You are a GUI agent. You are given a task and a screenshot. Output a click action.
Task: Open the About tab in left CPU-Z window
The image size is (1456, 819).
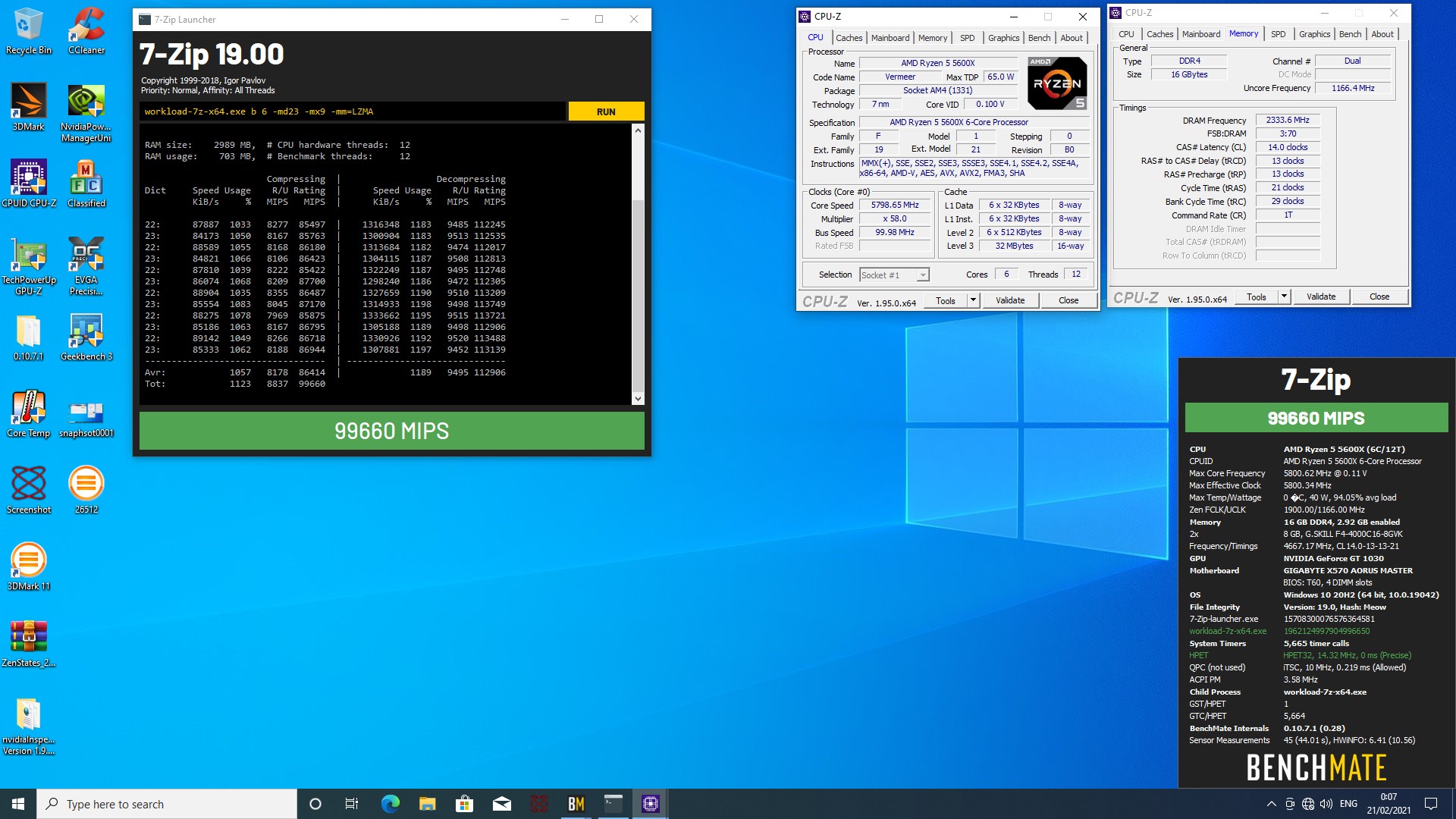pyautogui.click(x=1072, y=38)
